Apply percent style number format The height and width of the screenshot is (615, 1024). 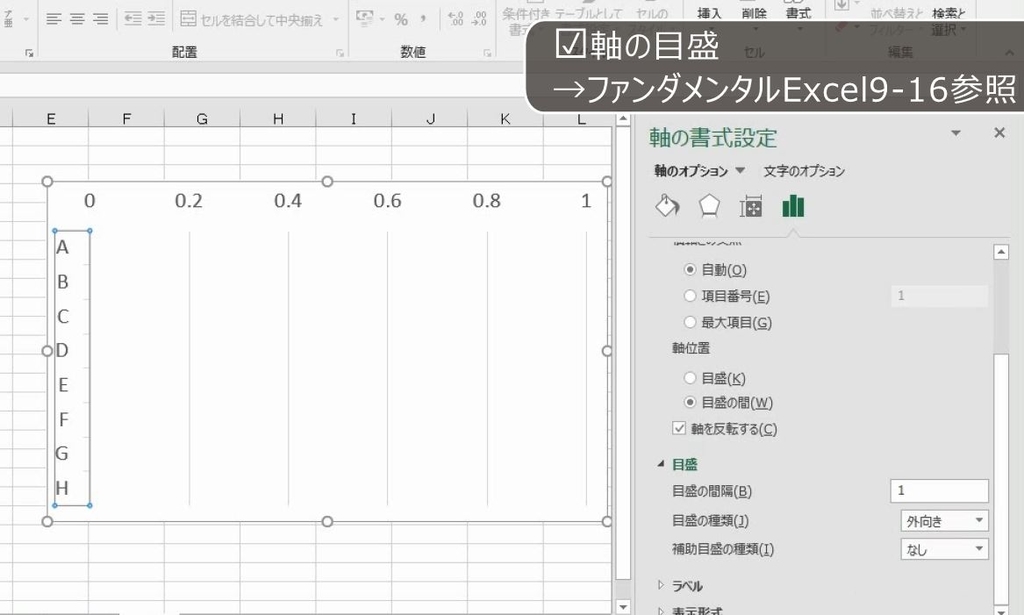[401, 20]
